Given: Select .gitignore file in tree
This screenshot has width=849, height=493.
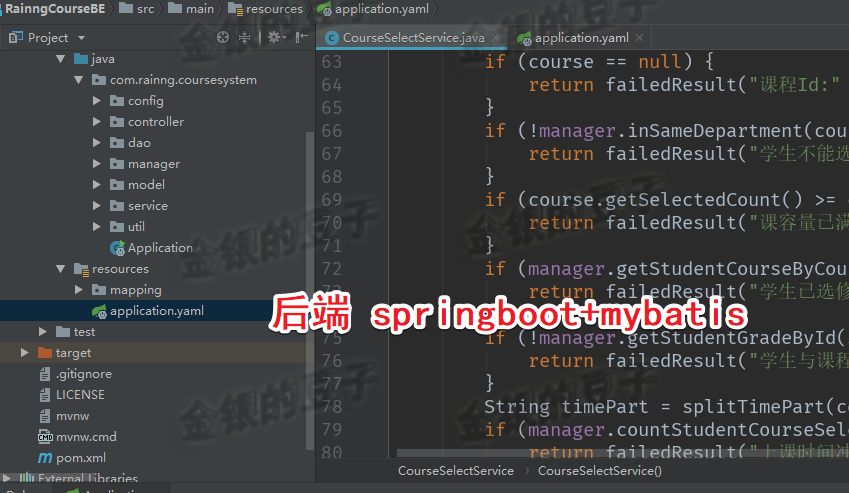Looking at the screenshot, I should [x=83, y=374].
